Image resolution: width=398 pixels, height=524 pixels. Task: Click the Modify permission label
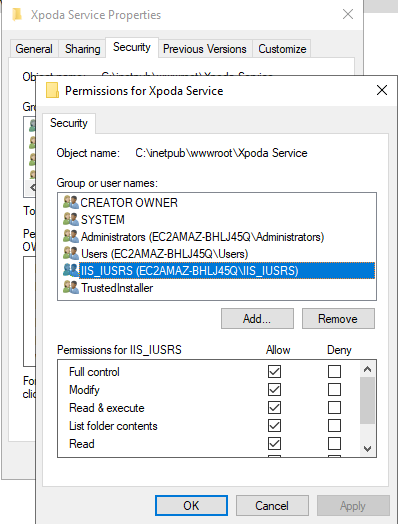pos(84,390)
